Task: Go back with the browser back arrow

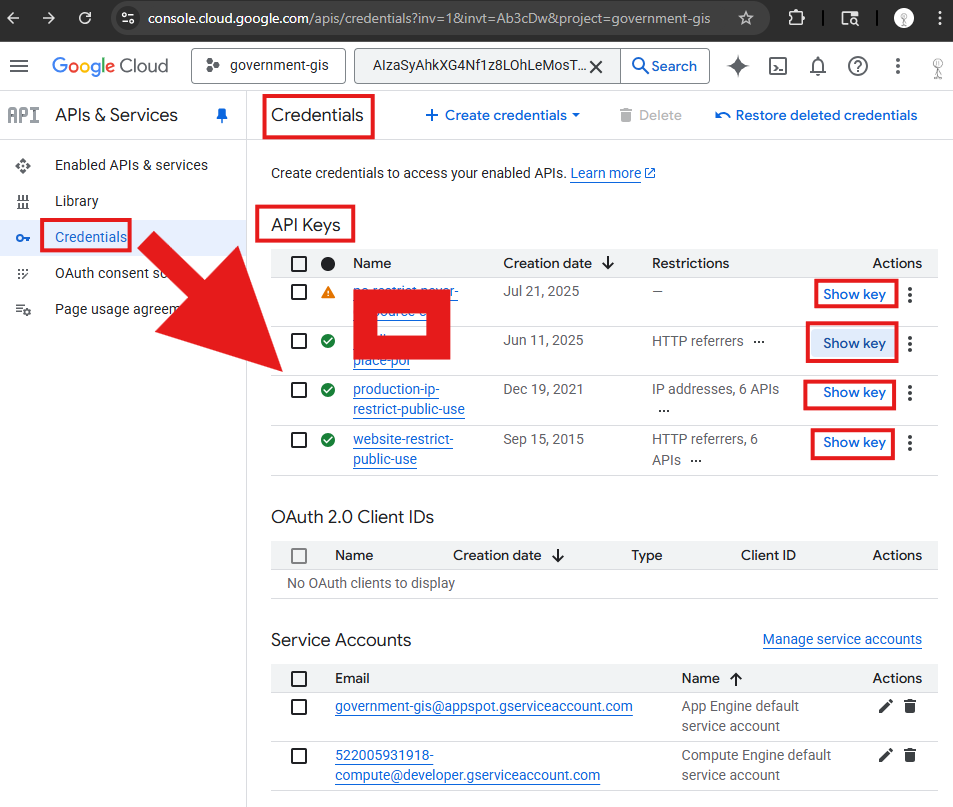Action: [13, 18]
